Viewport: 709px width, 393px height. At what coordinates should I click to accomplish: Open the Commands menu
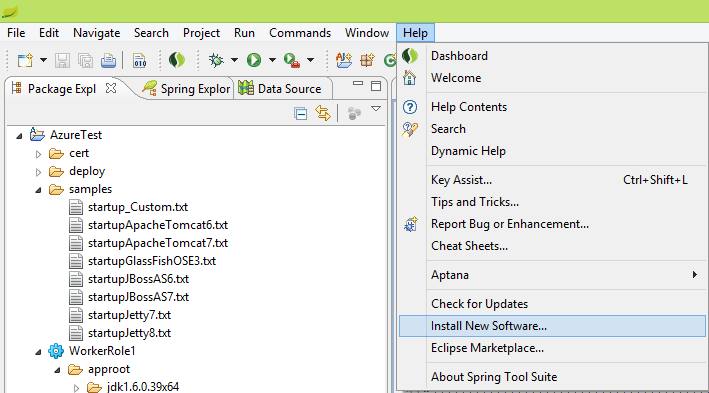(300, 33)
